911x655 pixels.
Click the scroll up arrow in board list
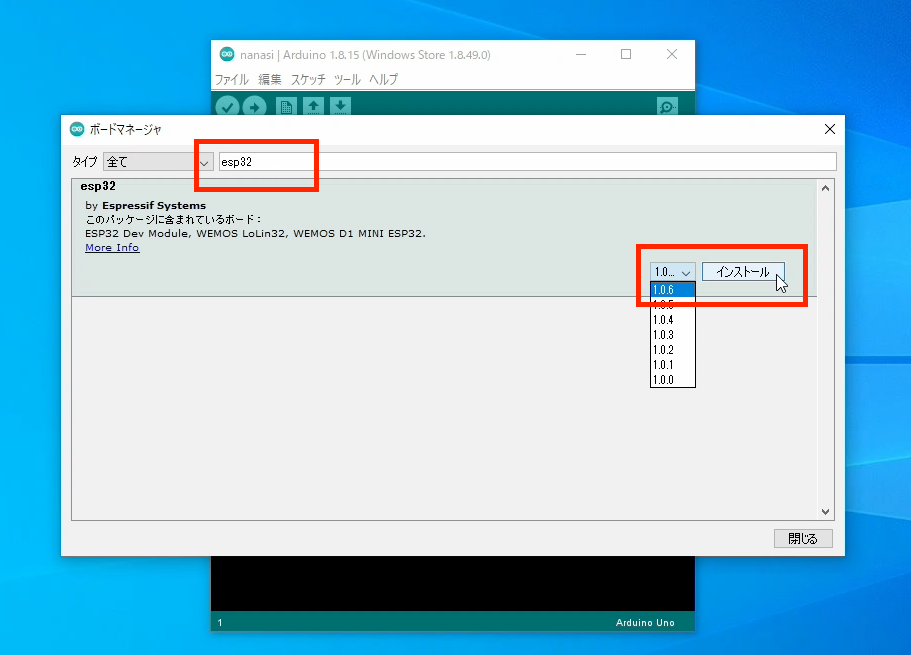coord(826,188)
